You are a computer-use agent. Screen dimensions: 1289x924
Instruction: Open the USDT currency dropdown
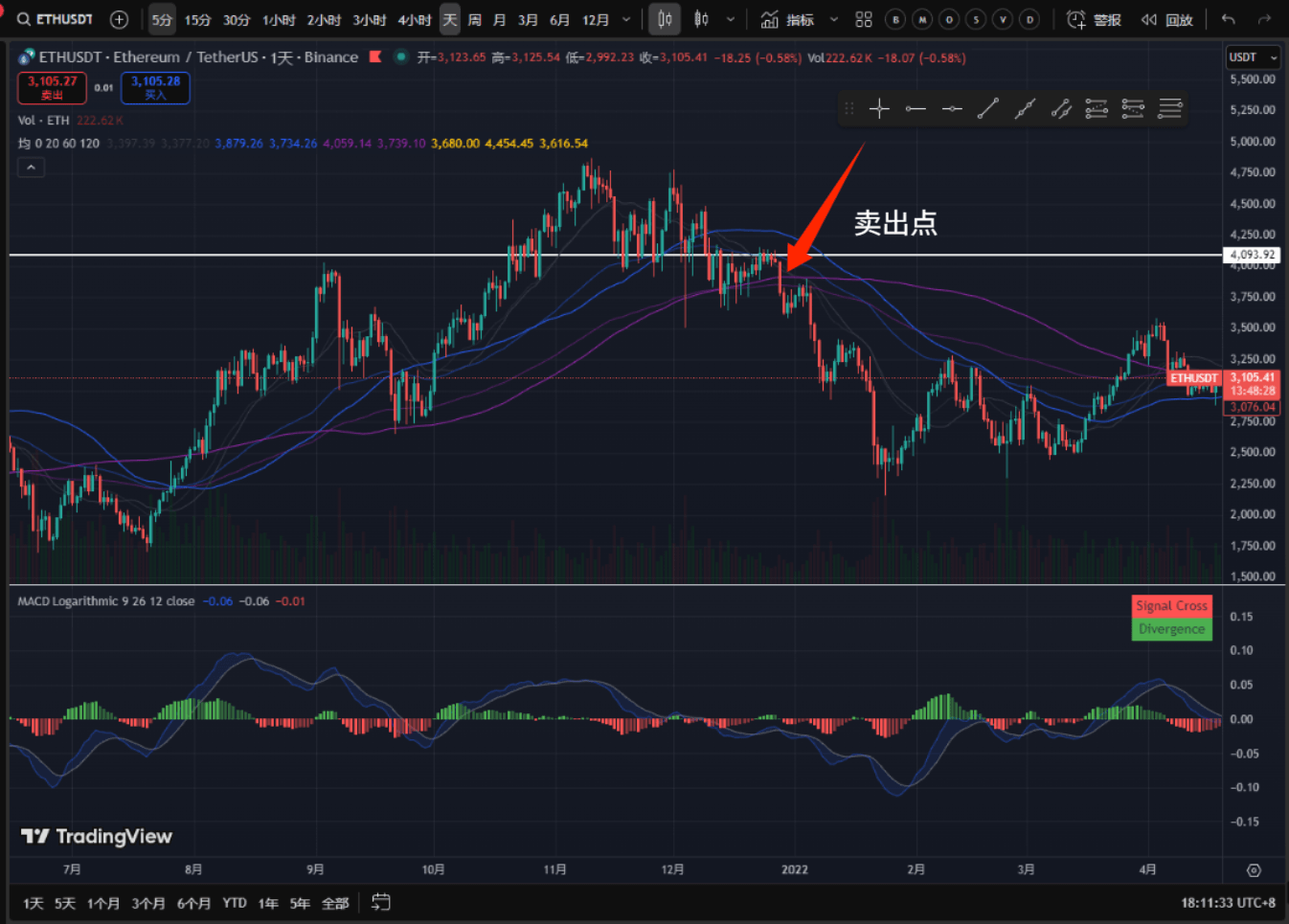click(1253, 57)
